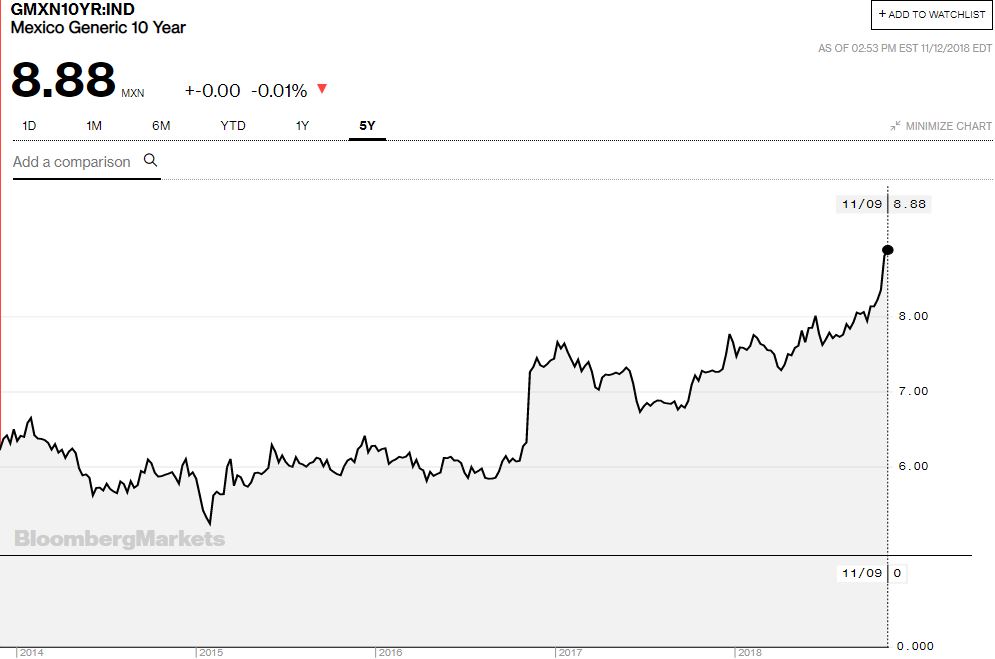Click the 2015 marker on time axis
The width and height of the screenshot is (995, 659).
tap(211, 653)
